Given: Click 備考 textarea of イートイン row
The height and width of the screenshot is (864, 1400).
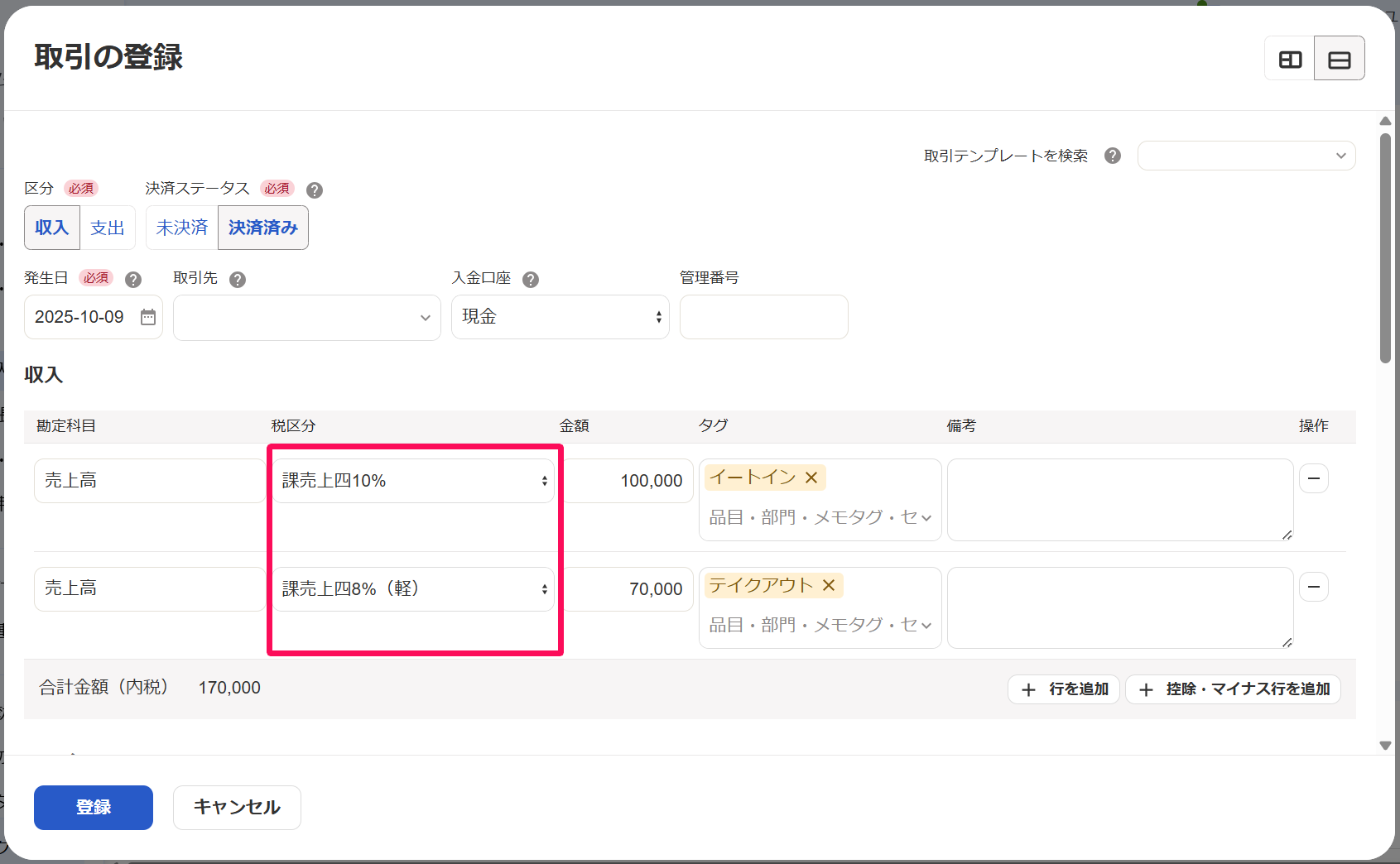Looking at the screenshot, I should point(1120,500).
